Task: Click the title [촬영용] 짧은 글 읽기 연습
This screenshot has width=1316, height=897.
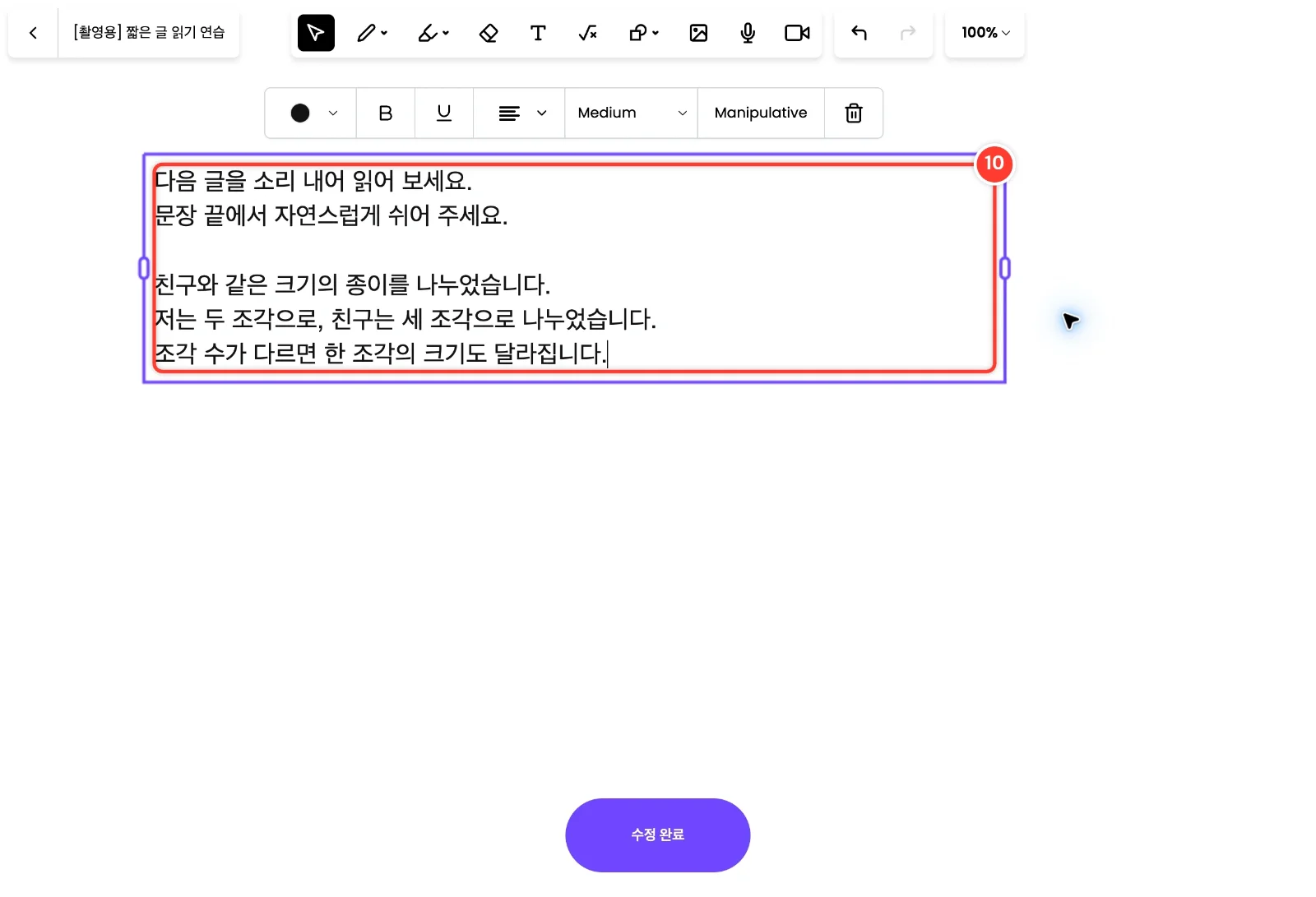Action: (149, 33)
